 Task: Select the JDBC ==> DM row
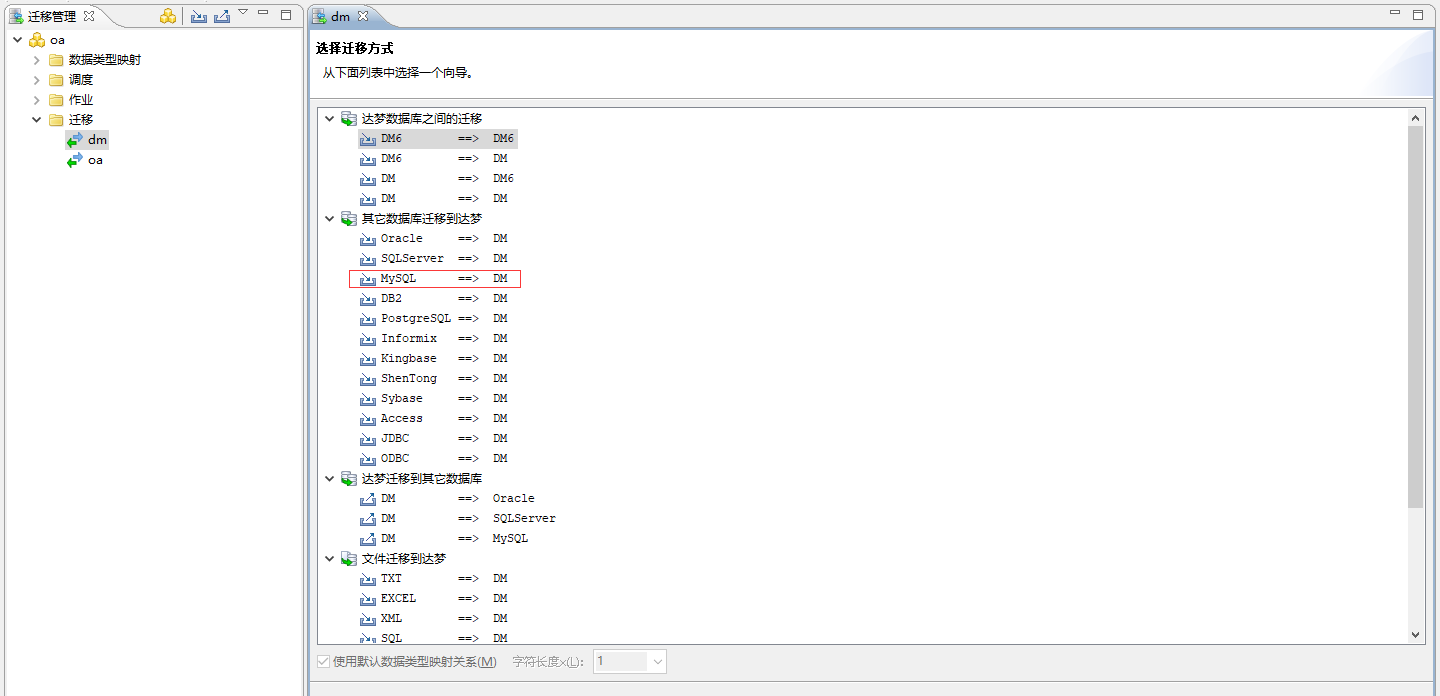(435, 438)
